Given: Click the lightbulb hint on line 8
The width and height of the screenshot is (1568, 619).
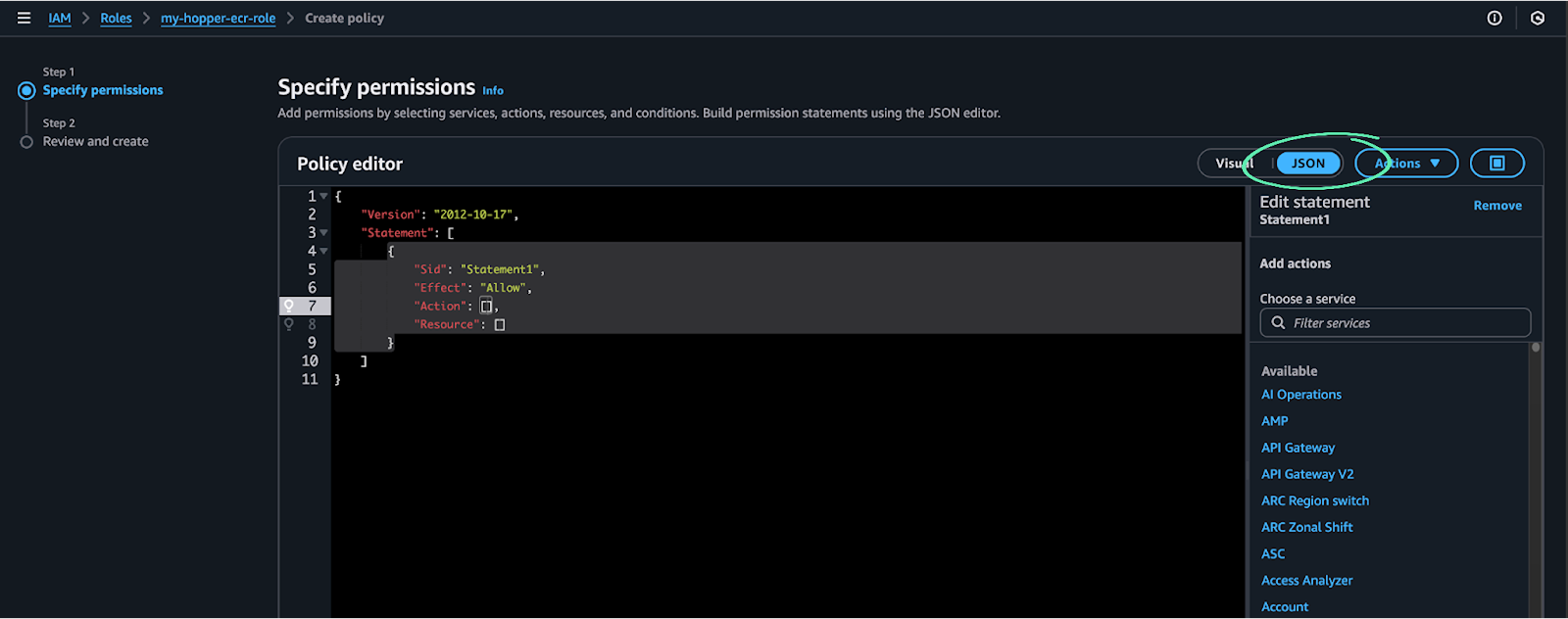Looking at the screenshot, I should pyautogui.click(x=289, y=324).
